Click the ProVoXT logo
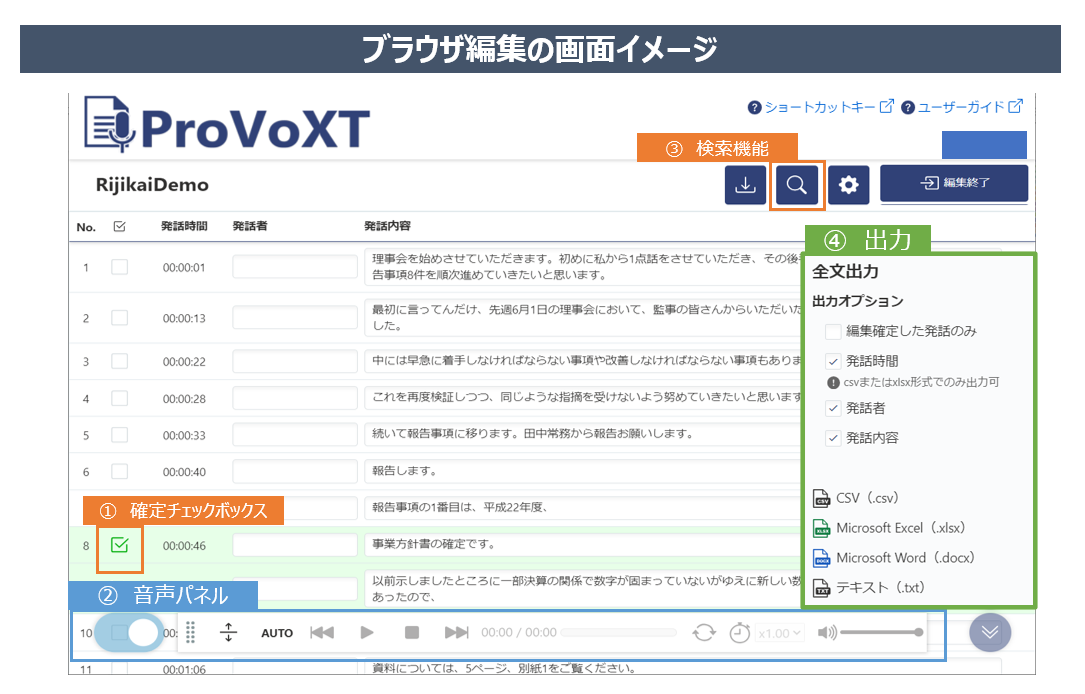Image resolution: width=1085 pixels, height=694 pixels. coord(227,125)
